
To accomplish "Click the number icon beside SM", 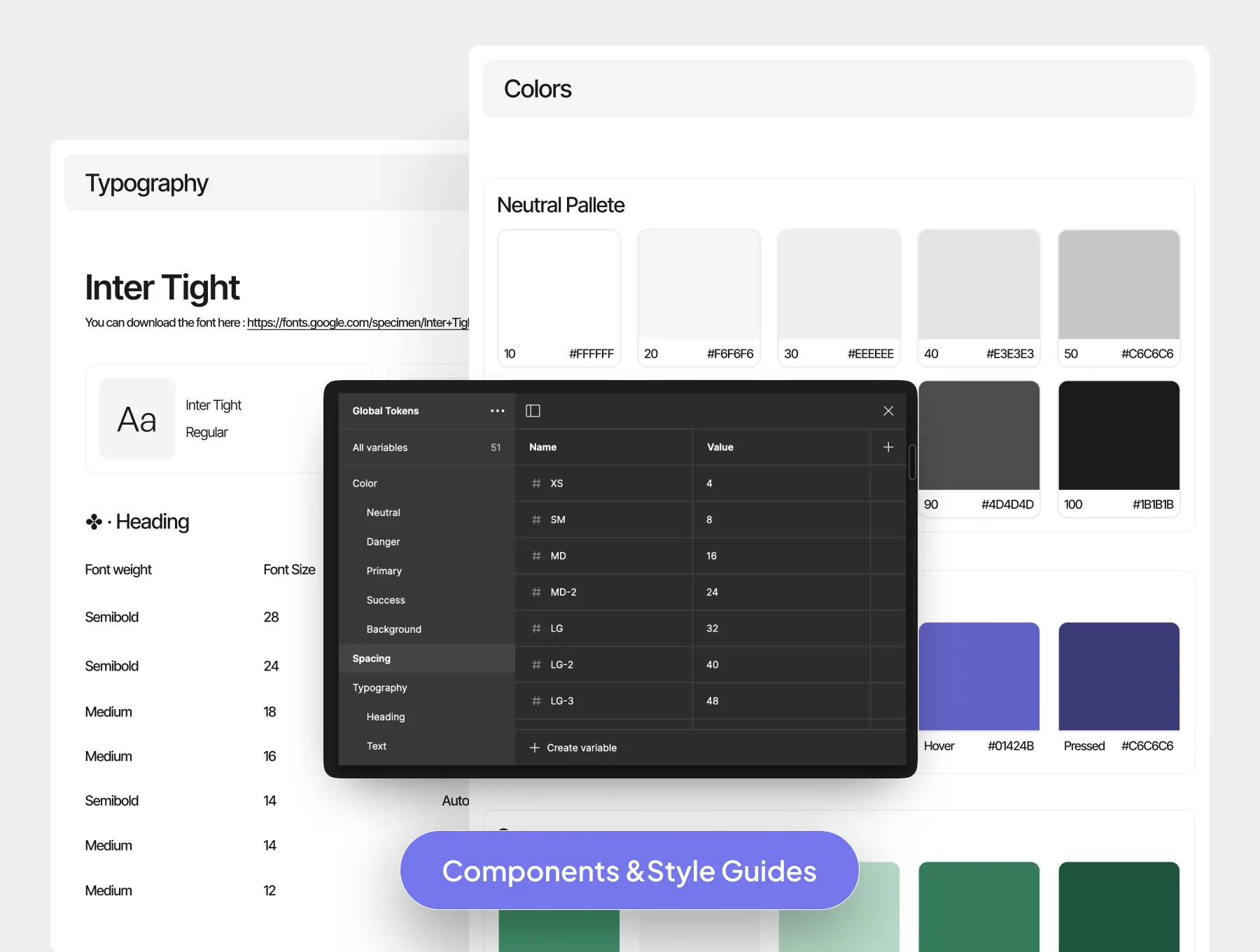I will point(536,520).
